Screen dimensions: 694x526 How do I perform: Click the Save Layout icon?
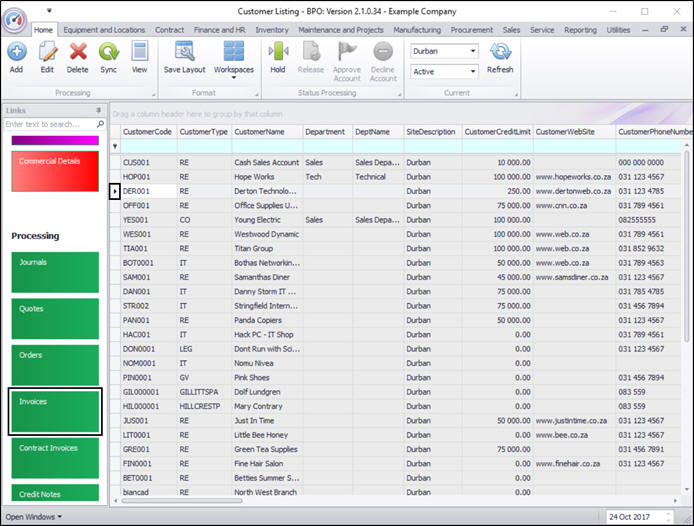pyautogui.click(x=184, y=51)
